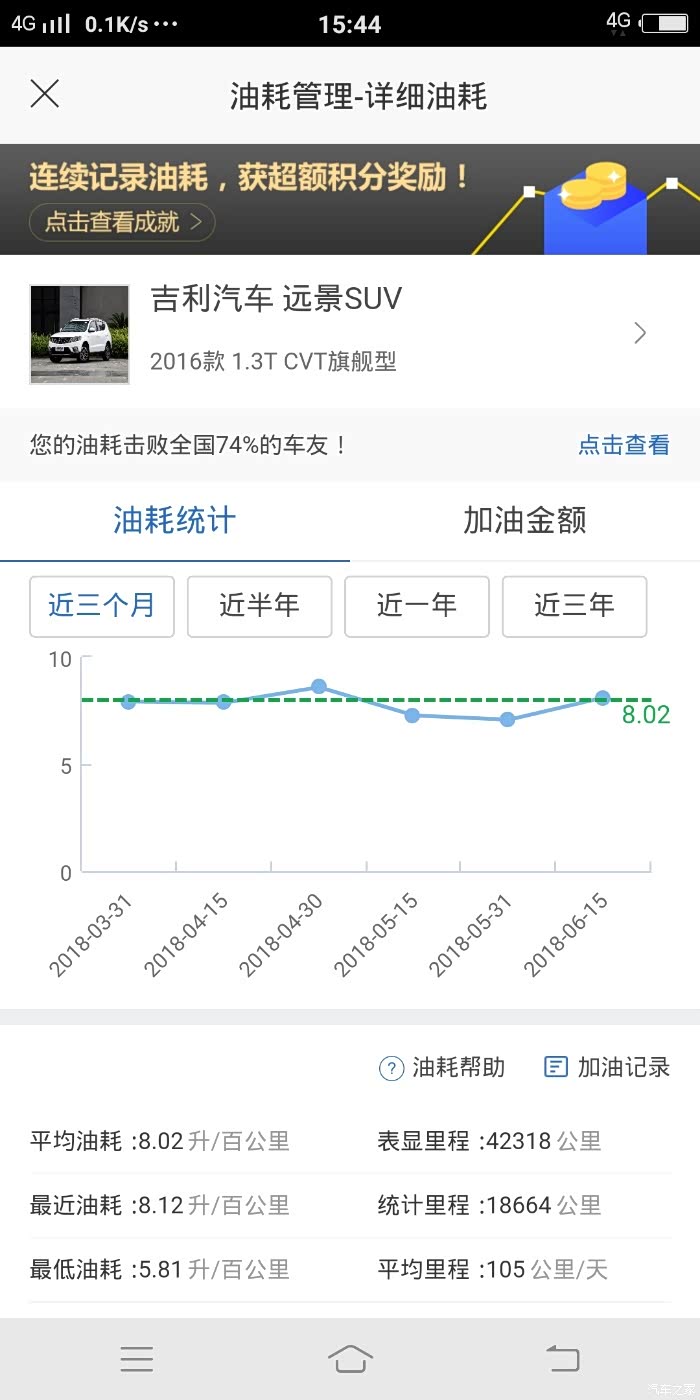The height and width of the screenshot is (1400, 700).
Task: Tap the 吉利汽车 远景SUV car title
Action: coord(276,299)
